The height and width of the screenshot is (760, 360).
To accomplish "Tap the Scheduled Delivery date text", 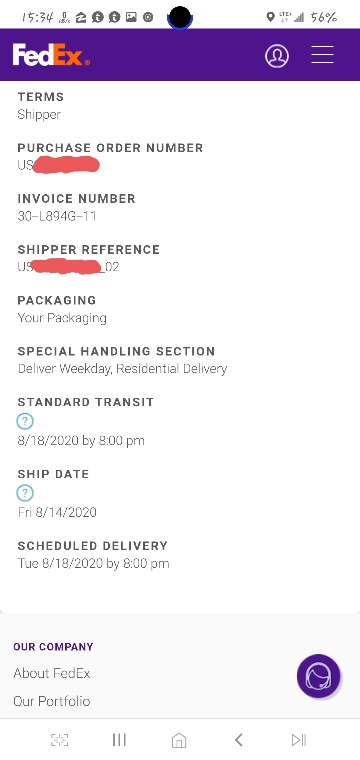I will point(94,563).
